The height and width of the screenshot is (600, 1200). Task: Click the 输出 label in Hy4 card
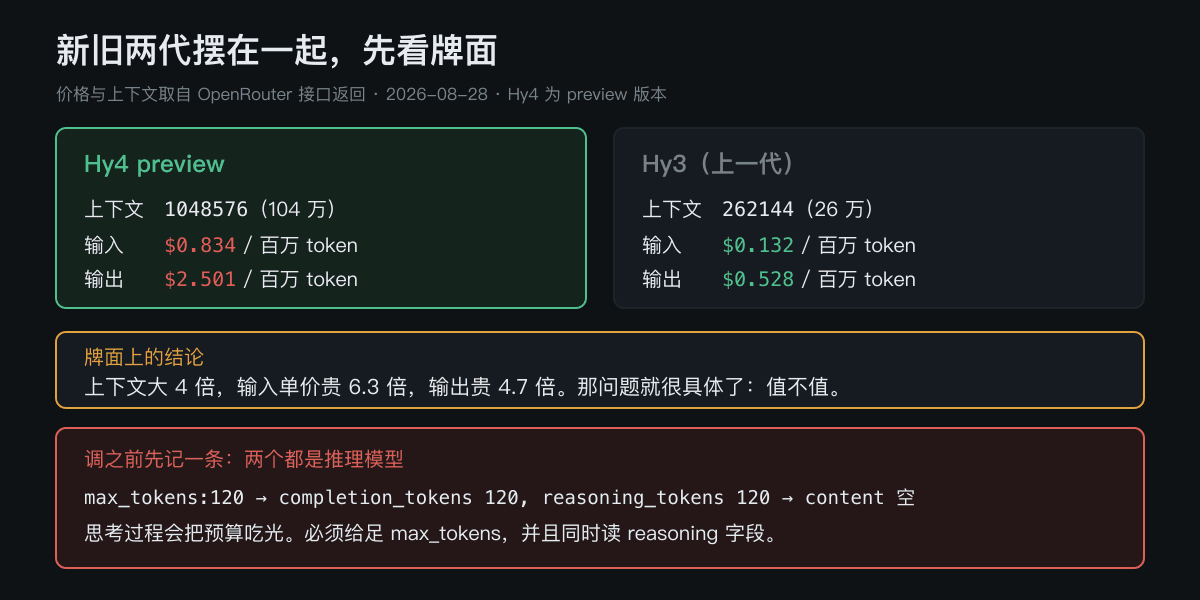click(104, 280)
